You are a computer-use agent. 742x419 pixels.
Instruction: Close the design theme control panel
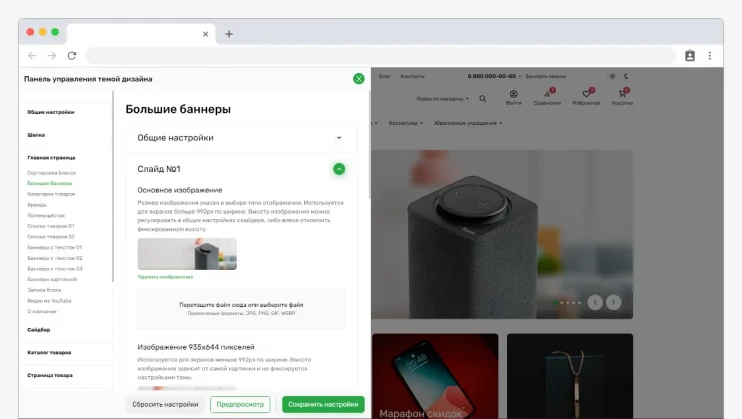(359, 79)
